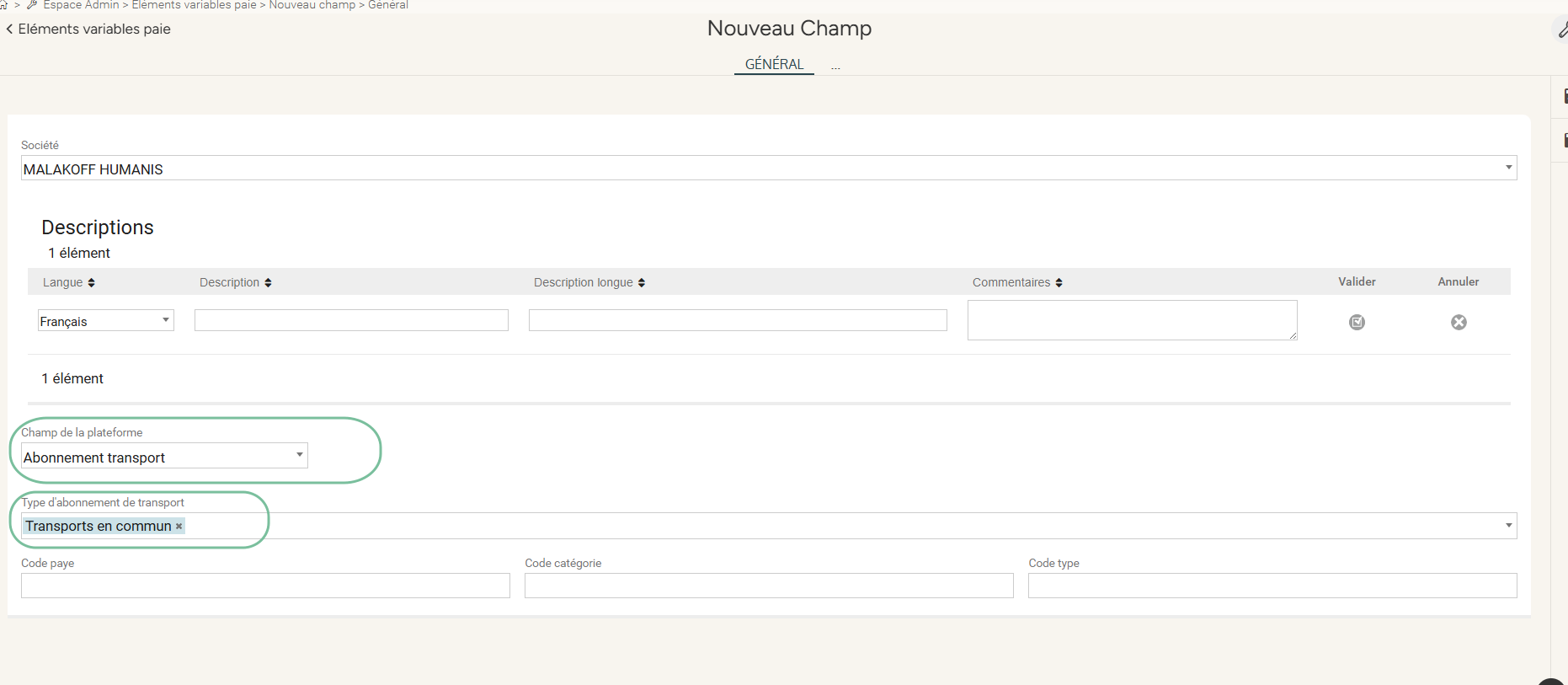This screenshot has width=1568, height=685.
Task: Click the wrench icon in the breadcrumb
Action: click(x=32, y=5)
